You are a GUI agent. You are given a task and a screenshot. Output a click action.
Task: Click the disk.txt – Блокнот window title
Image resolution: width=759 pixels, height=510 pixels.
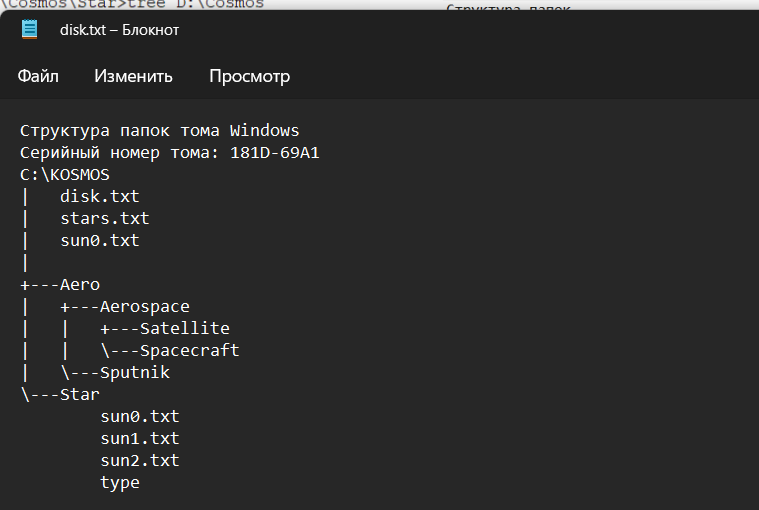pos(120,30)
